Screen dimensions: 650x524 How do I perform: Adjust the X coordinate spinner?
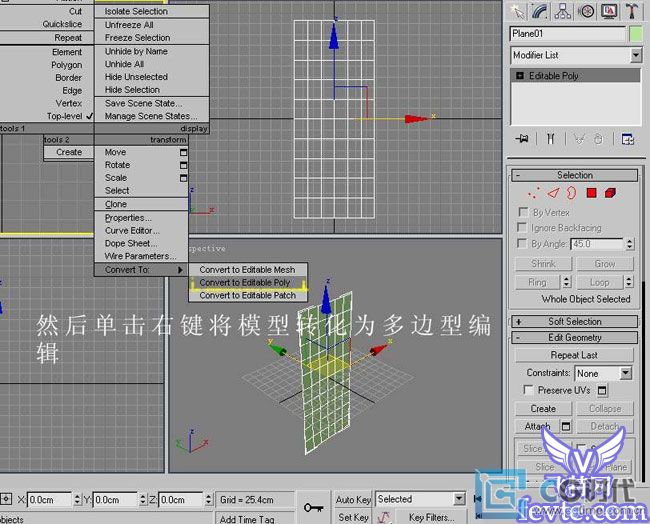[x=77, y=499]
